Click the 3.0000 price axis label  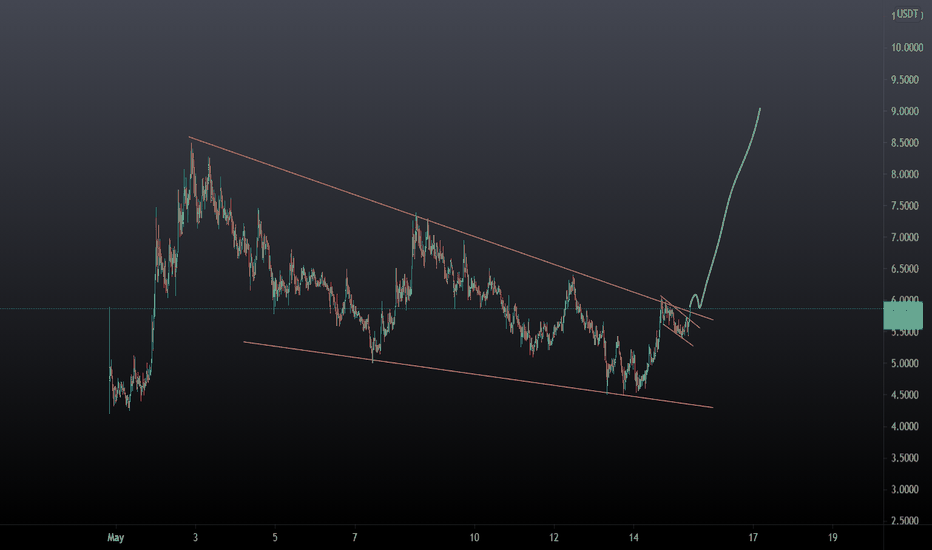click(x=904, y=489)
